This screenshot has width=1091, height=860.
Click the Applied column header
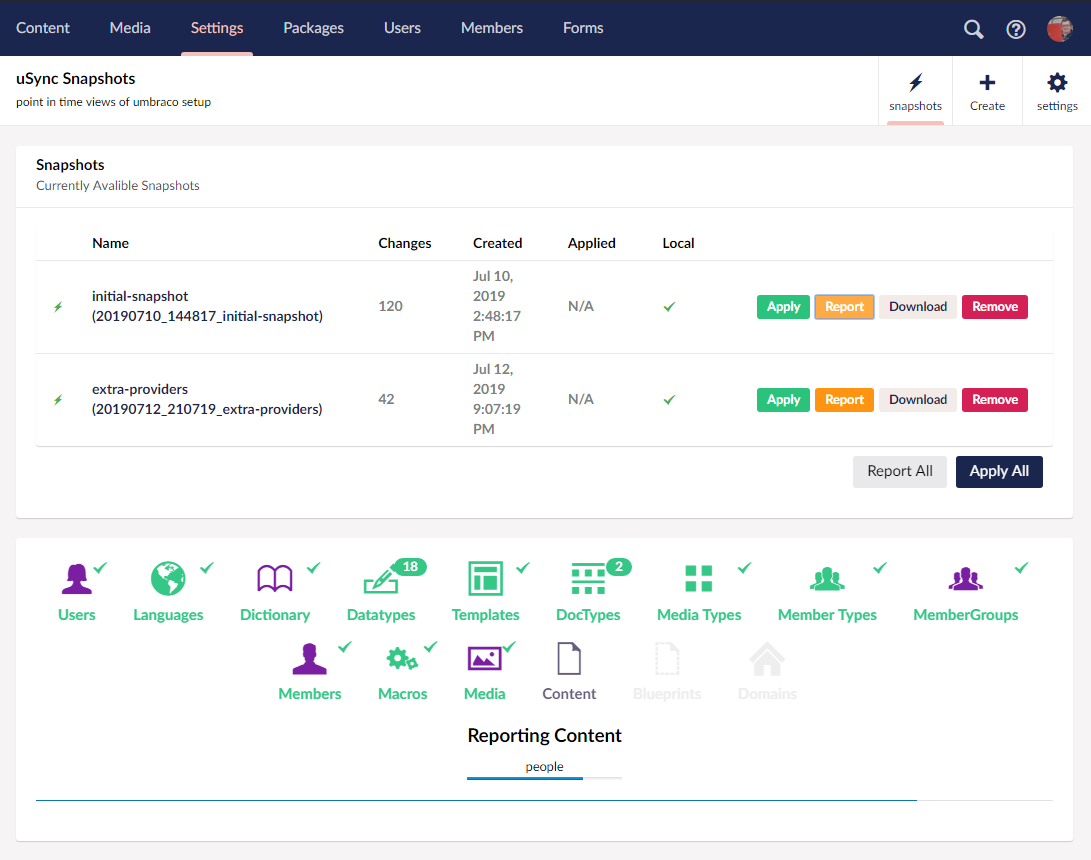(591, 244)
